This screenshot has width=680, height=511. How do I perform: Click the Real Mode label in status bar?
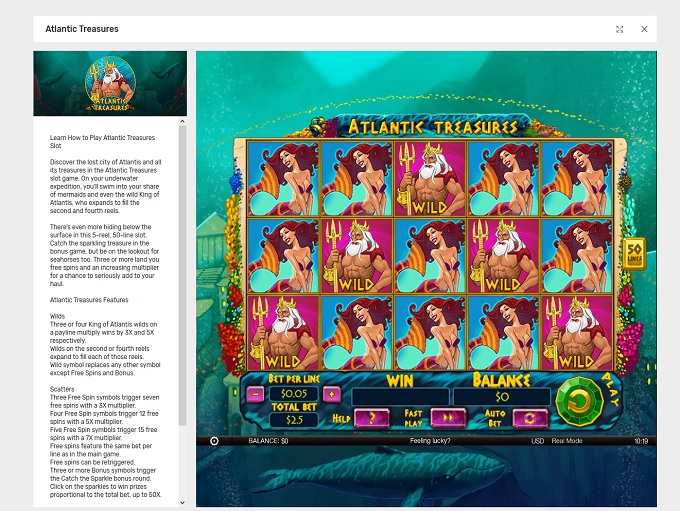(x=568, y=441)
